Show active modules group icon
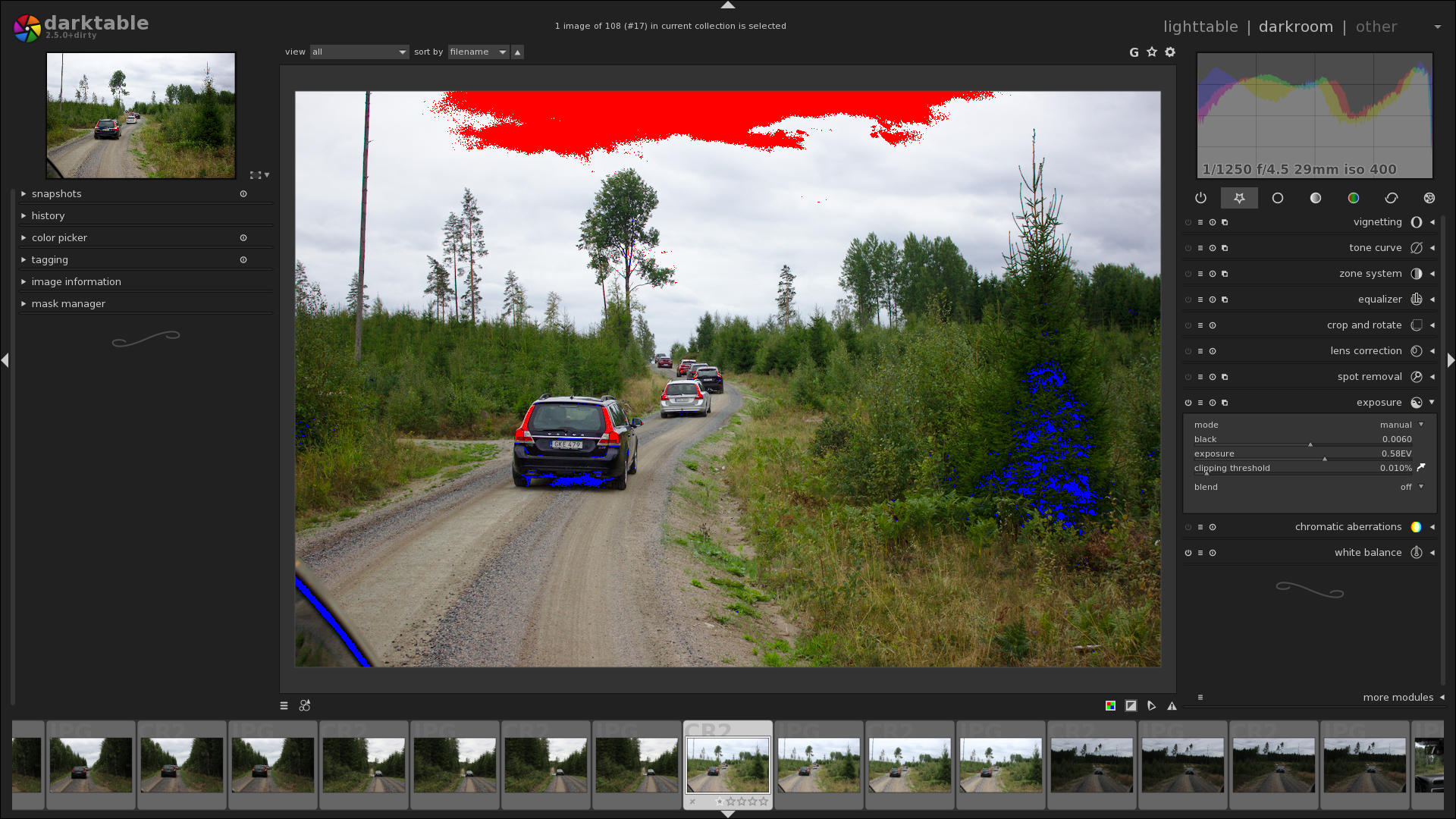1456x819 pixels. (1200, 198)
